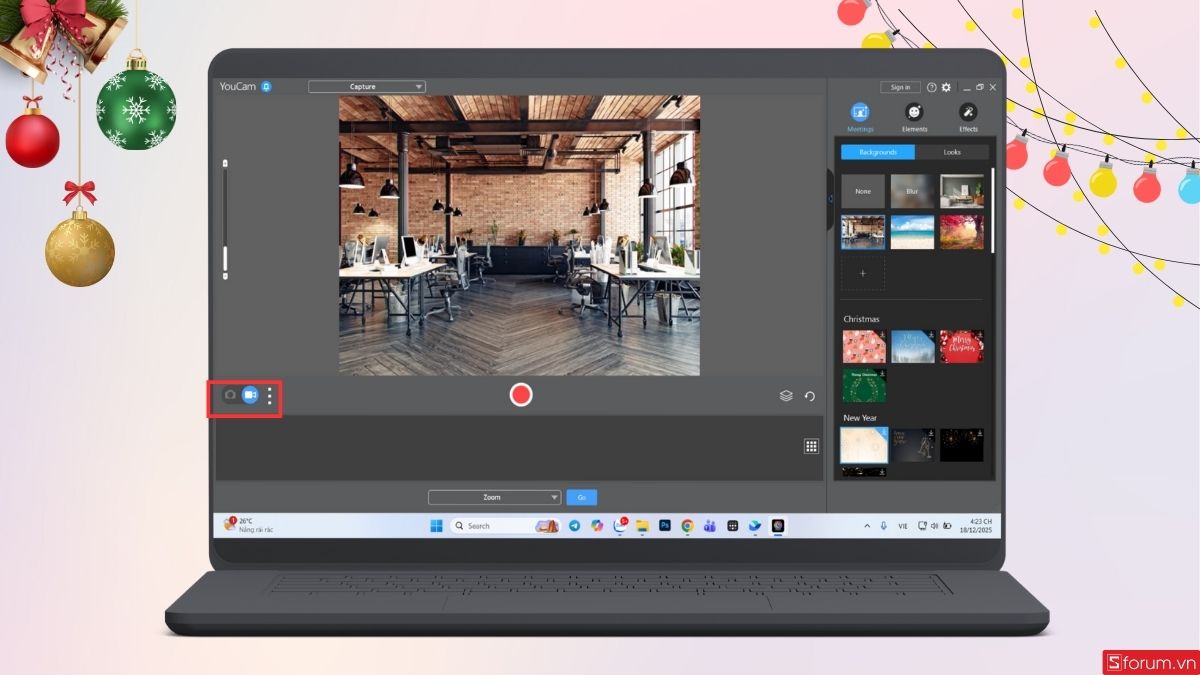1200x675 pixels.
Task: Click the reset rotation icon beside the layers icon
Action: (811, 396)
